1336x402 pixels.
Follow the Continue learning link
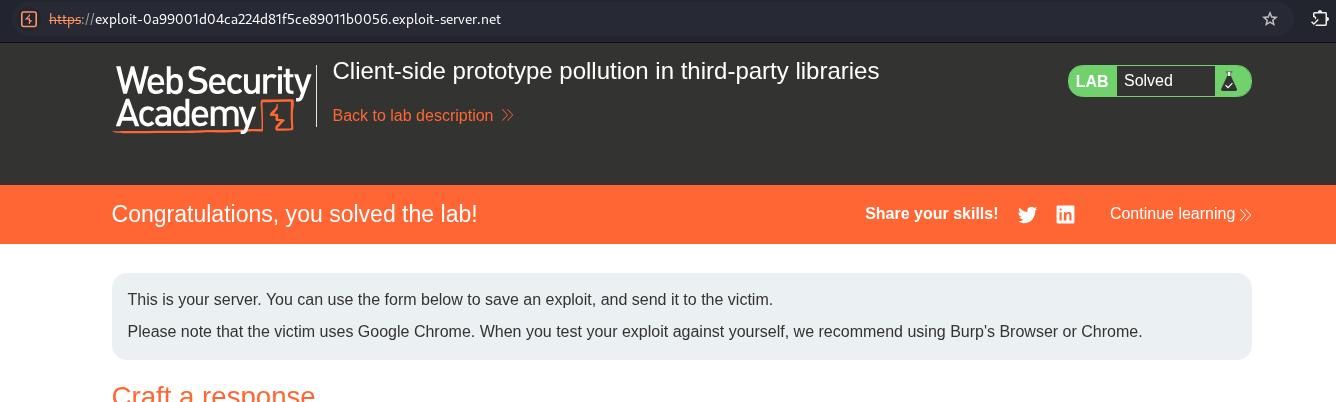[x=1172, y=214]
